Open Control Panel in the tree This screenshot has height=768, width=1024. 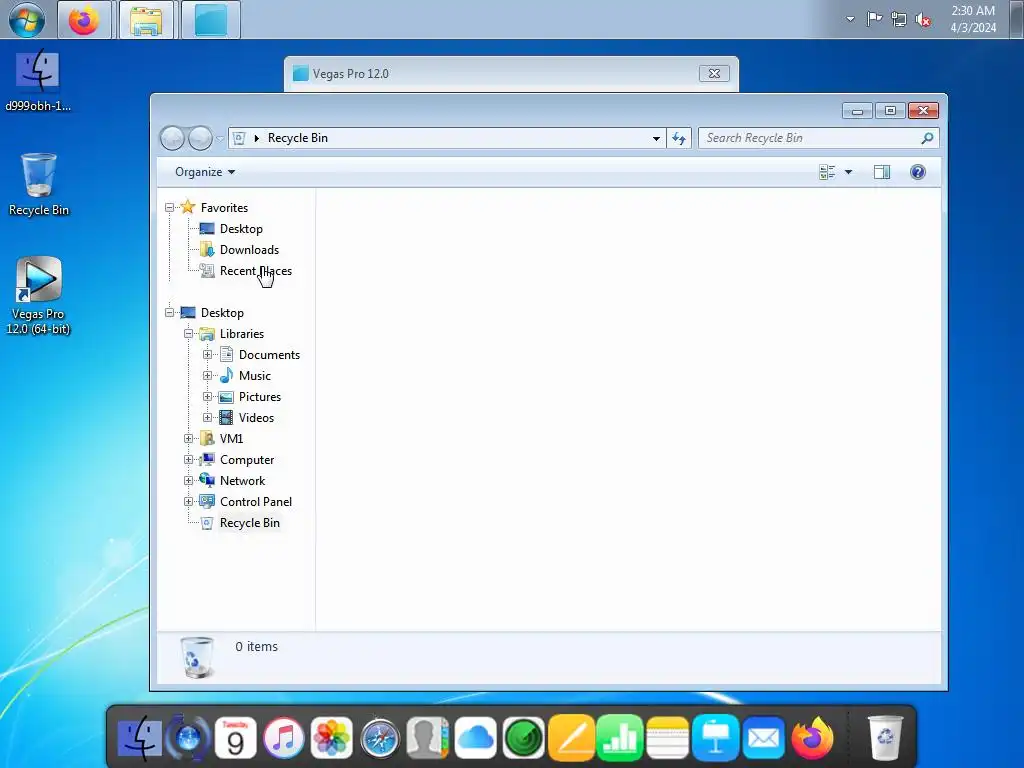[255, 502]
